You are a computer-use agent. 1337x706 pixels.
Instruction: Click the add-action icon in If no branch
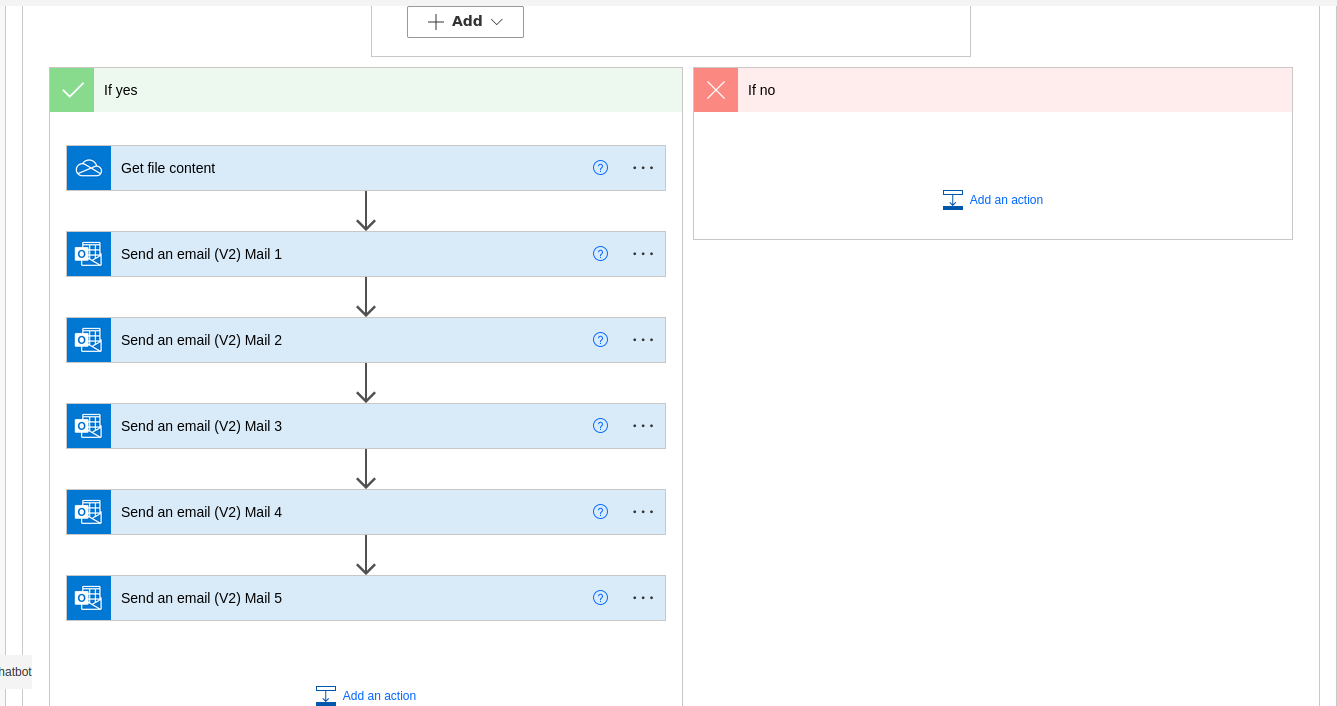click(x=953, y=200)
